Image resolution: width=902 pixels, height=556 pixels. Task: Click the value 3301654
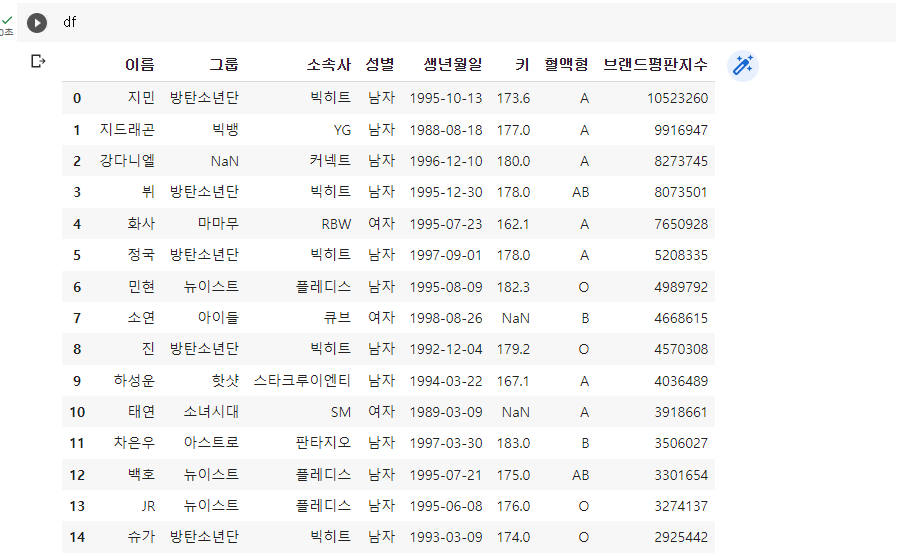(x=681, y=476)
